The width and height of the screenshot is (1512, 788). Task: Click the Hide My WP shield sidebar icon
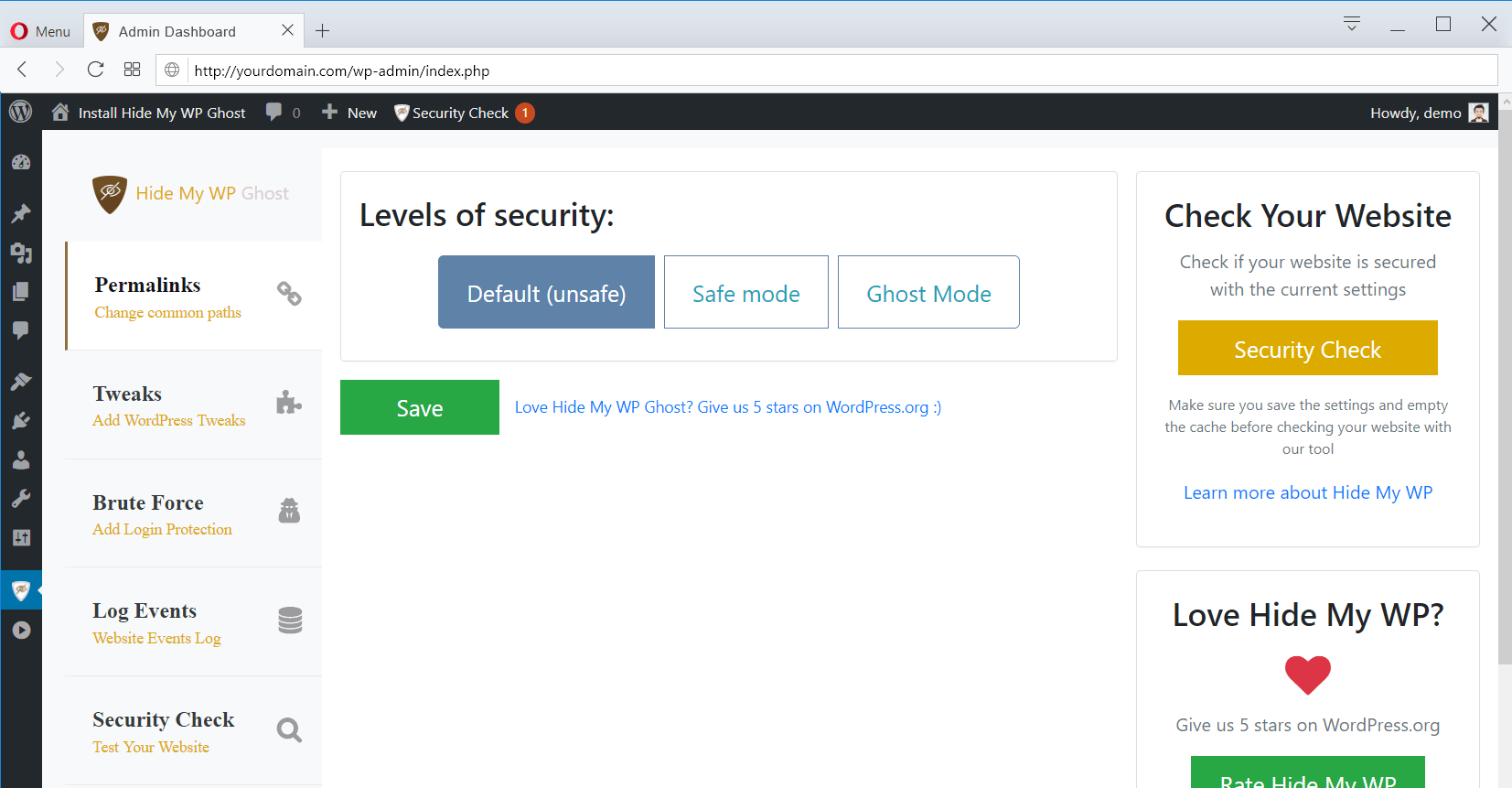coord(21,590)
